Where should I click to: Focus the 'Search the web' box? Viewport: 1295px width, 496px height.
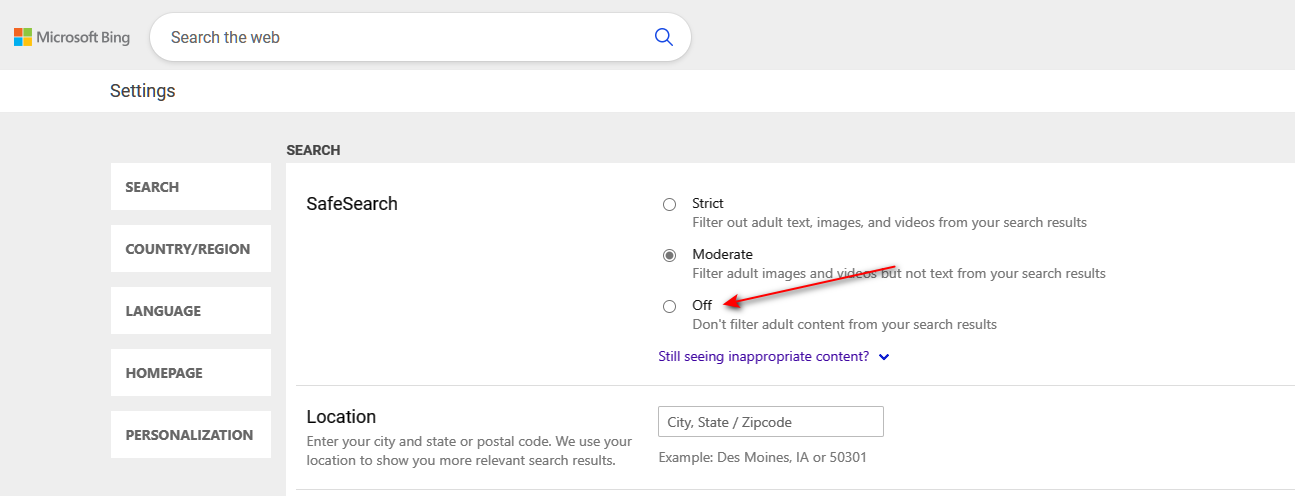tap(400, 37)
